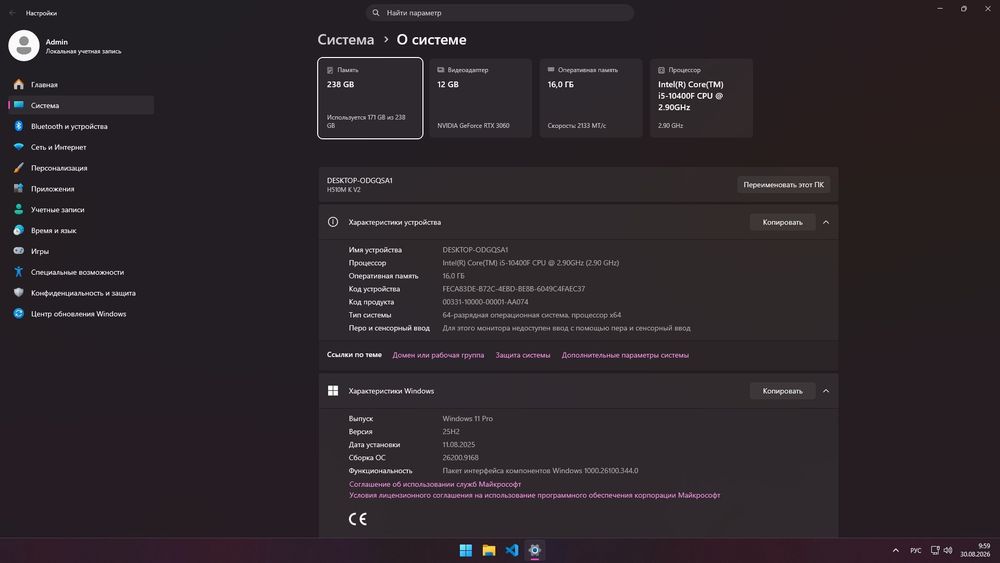Click the volume speaker tray icon
Viewport: 1000px width, 563px height.
[x=948, y=550]
